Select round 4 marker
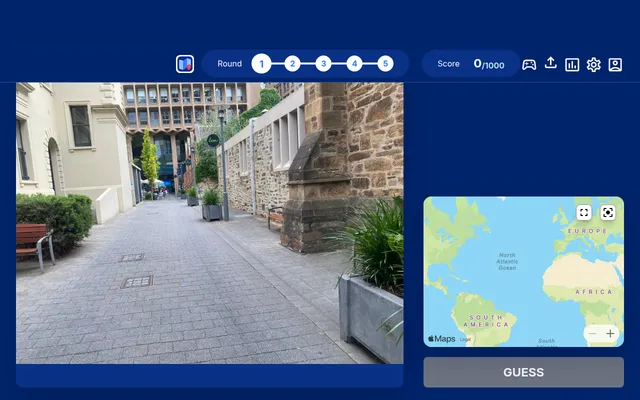 click(x=354, y=64)
